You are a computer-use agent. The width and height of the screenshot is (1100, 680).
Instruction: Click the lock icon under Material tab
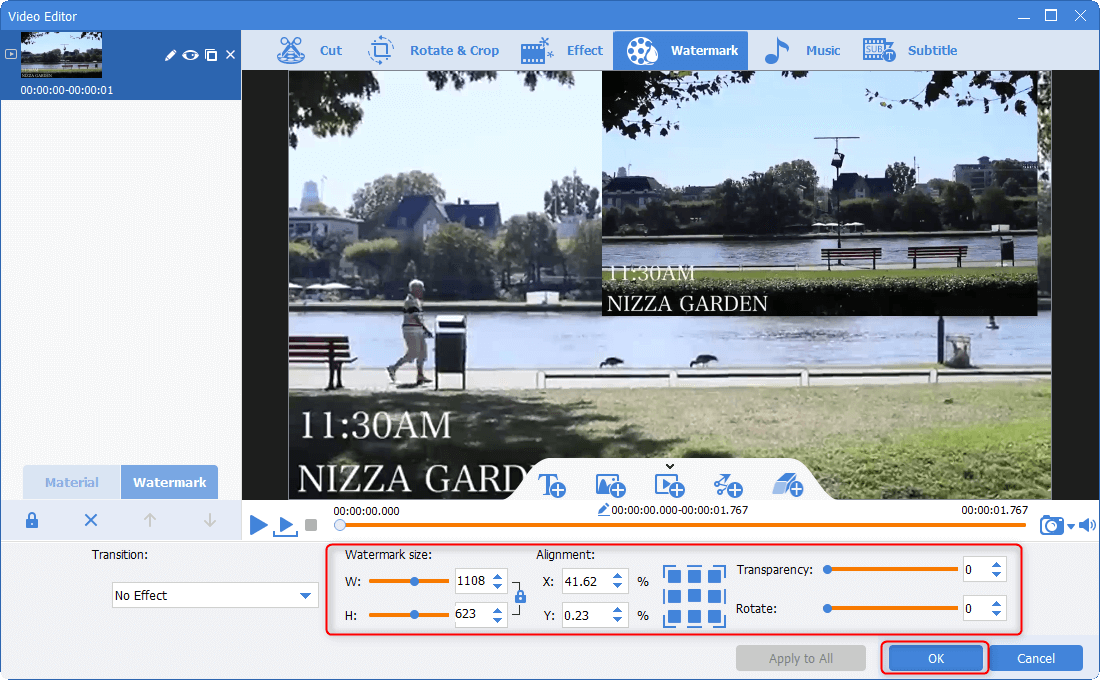pos(32,520)
